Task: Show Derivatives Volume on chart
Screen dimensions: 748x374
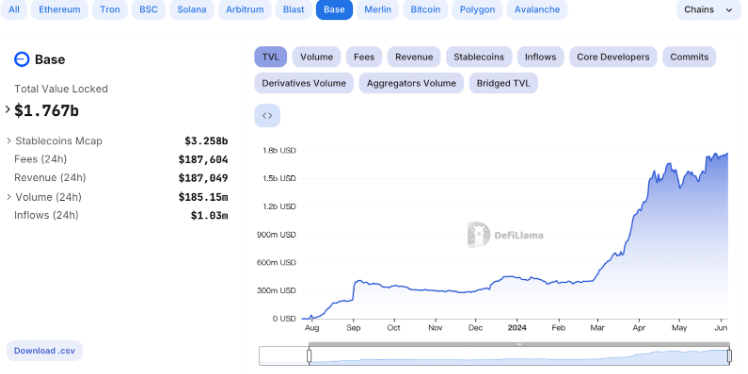Action: [304, 83]
